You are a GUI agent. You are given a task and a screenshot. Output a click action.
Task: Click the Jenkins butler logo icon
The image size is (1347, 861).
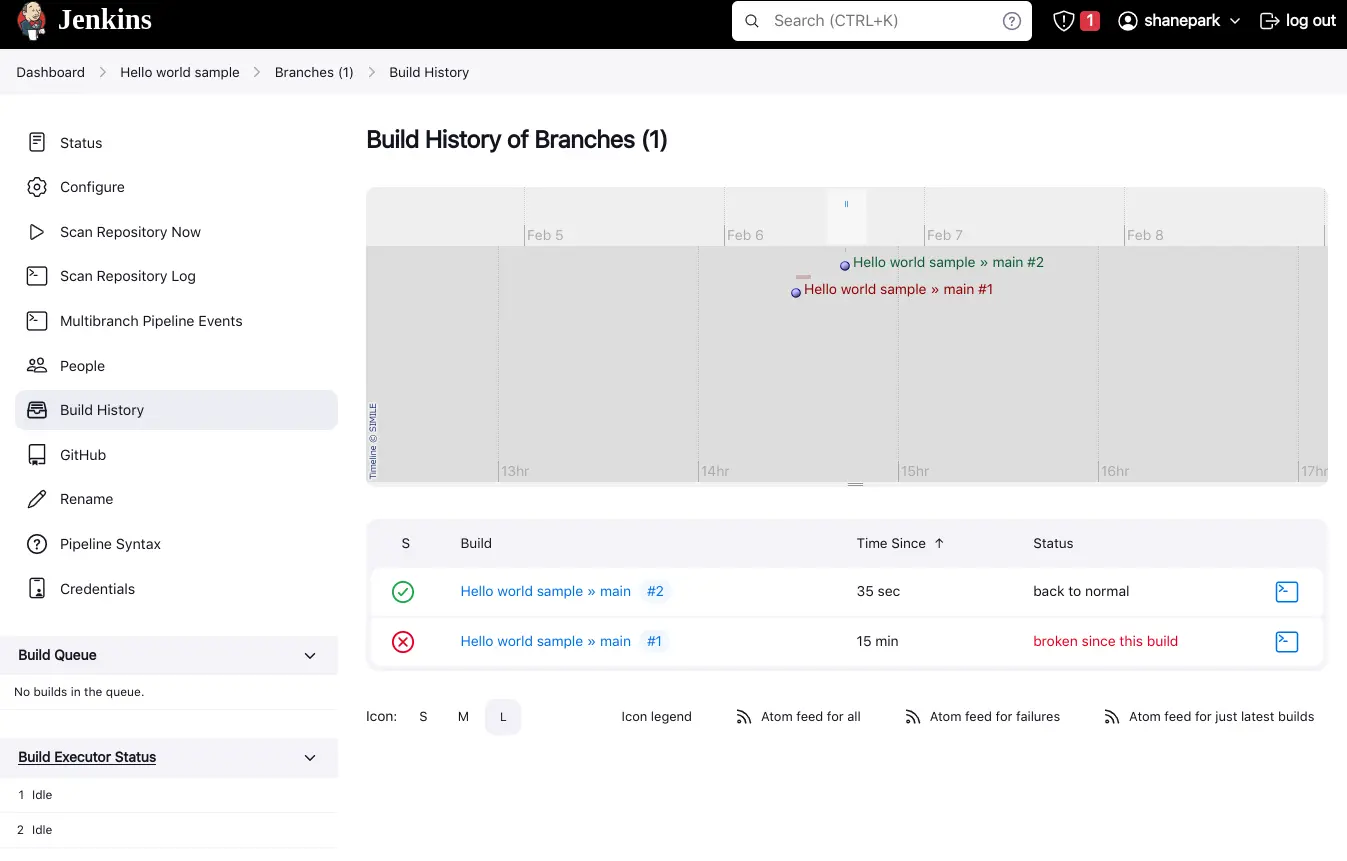pyautogui.click(x=31, y=20)
